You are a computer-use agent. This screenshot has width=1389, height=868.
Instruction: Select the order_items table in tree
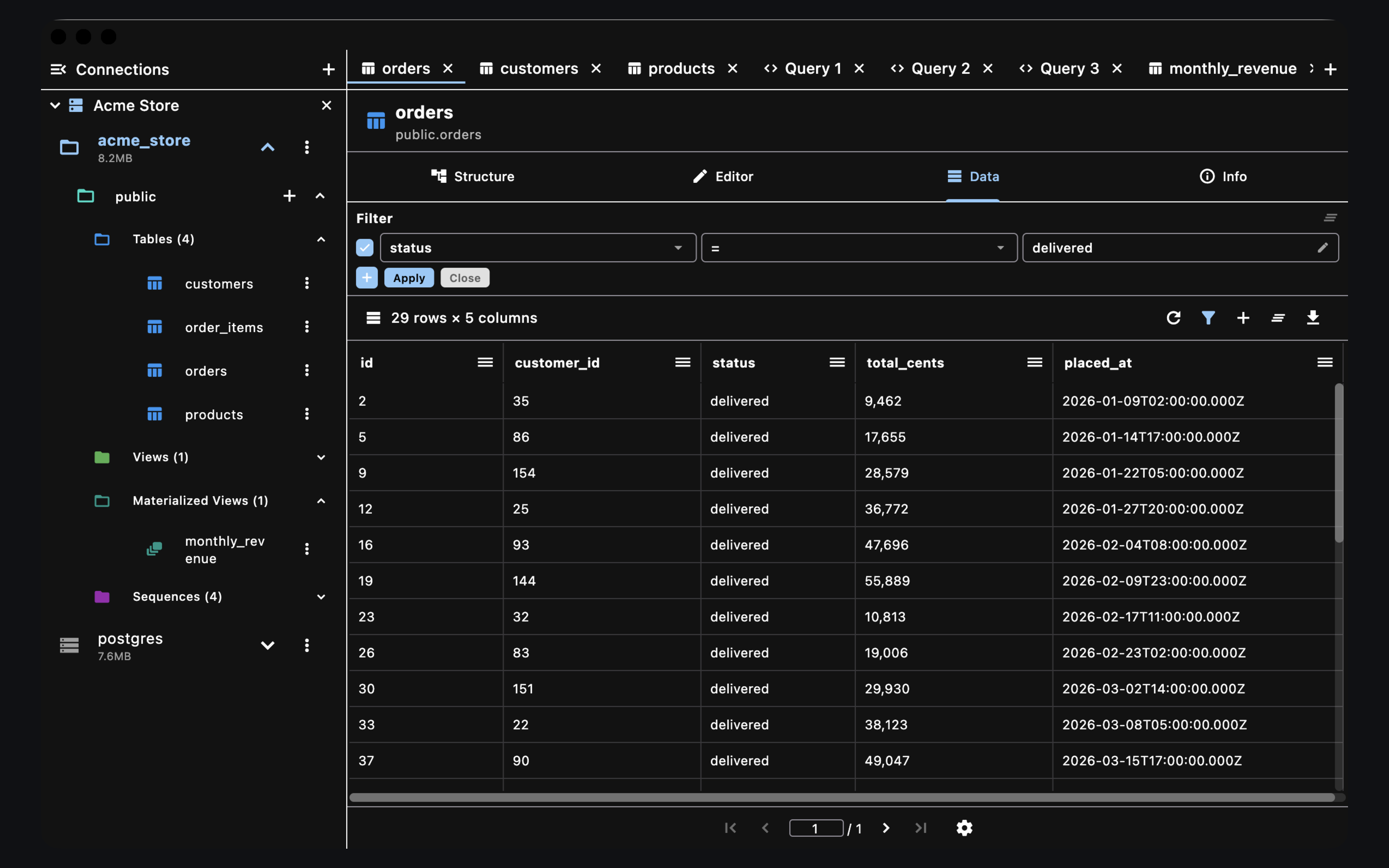pyautogui.click(x=224, y=327)
